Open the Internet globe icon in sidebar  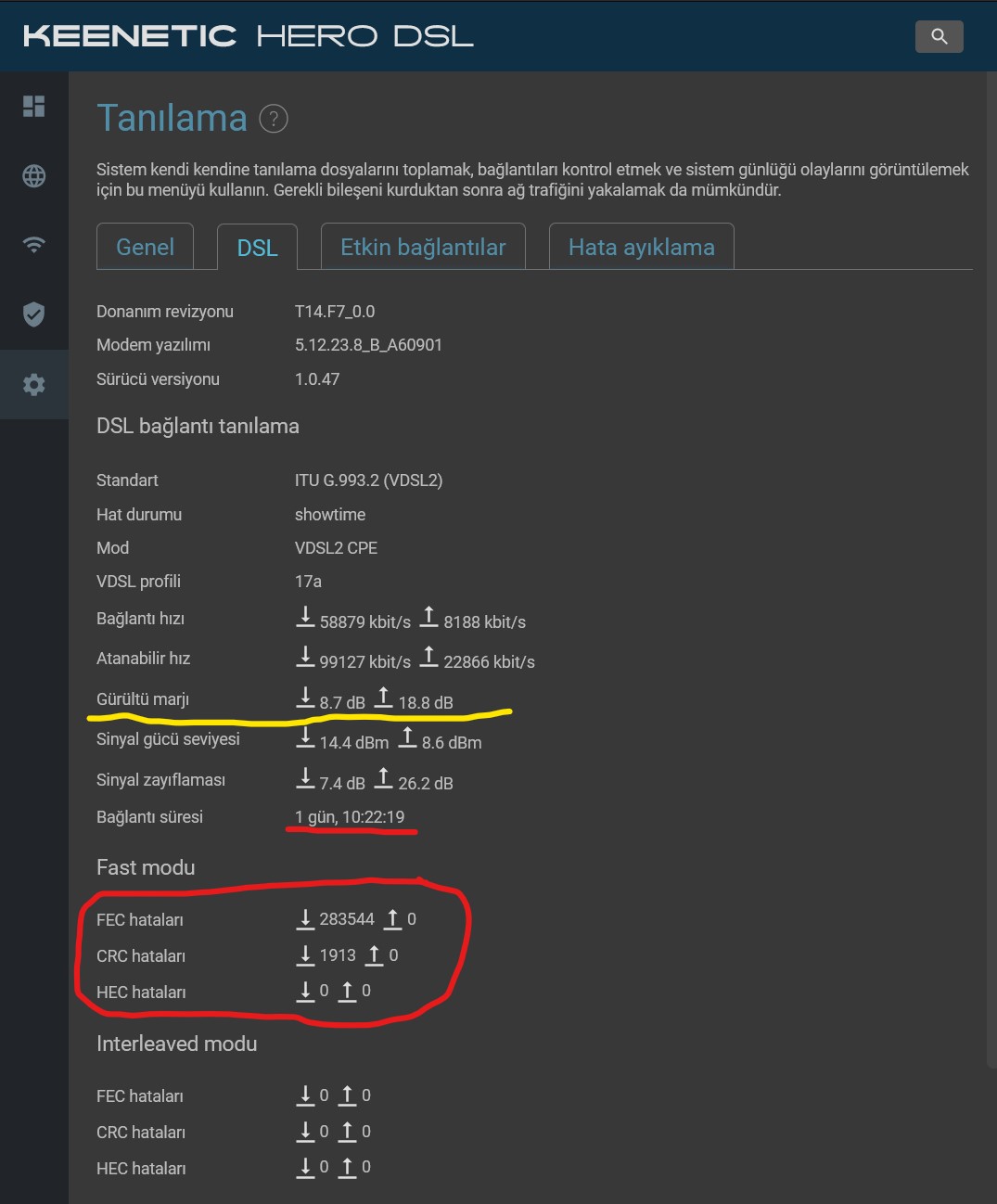point(34,175)
